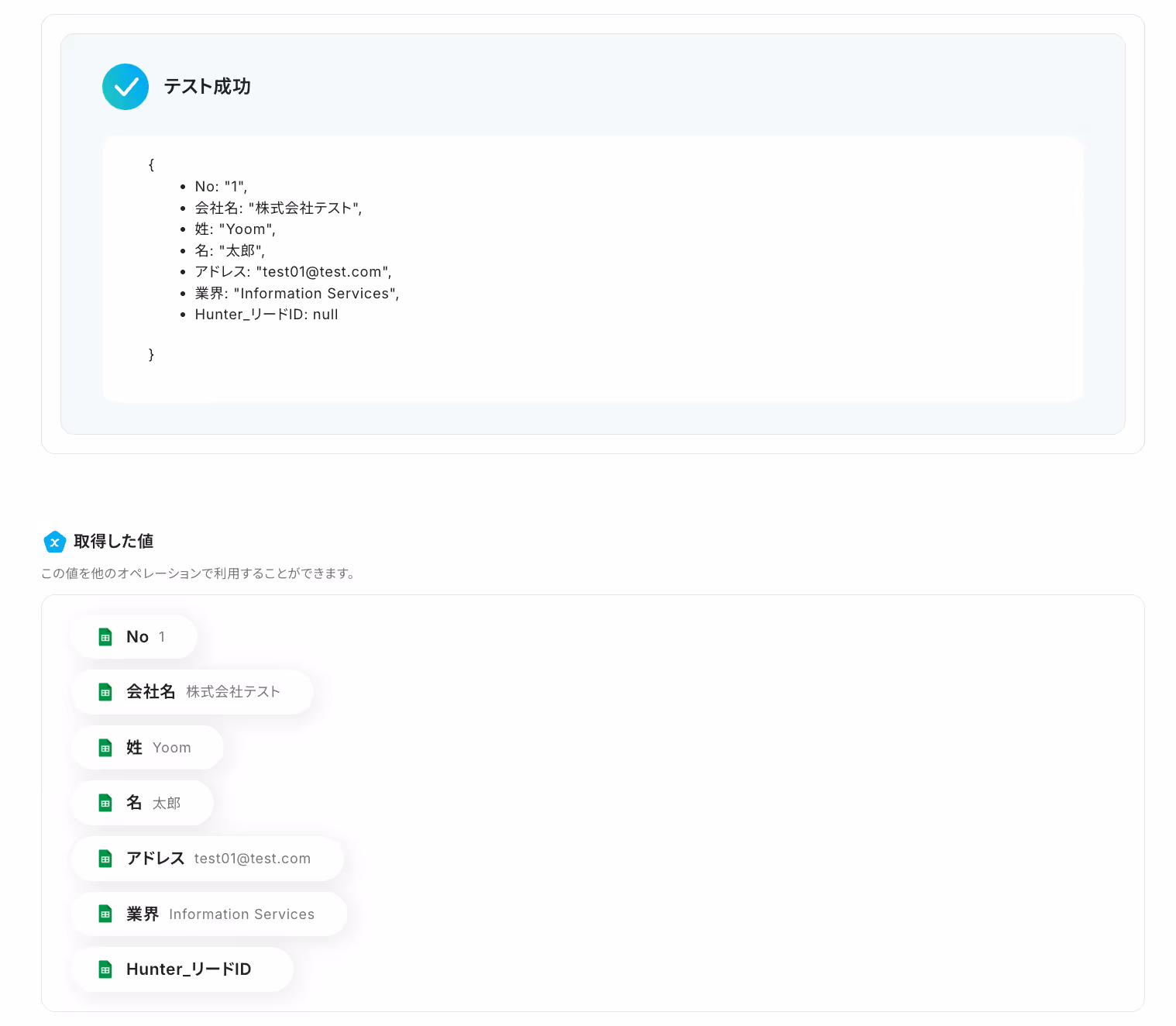This screenshot has width=1176, height=1026.
Task: Click the JSON line 名: "太郎"
Action: (x=229, y=250)
